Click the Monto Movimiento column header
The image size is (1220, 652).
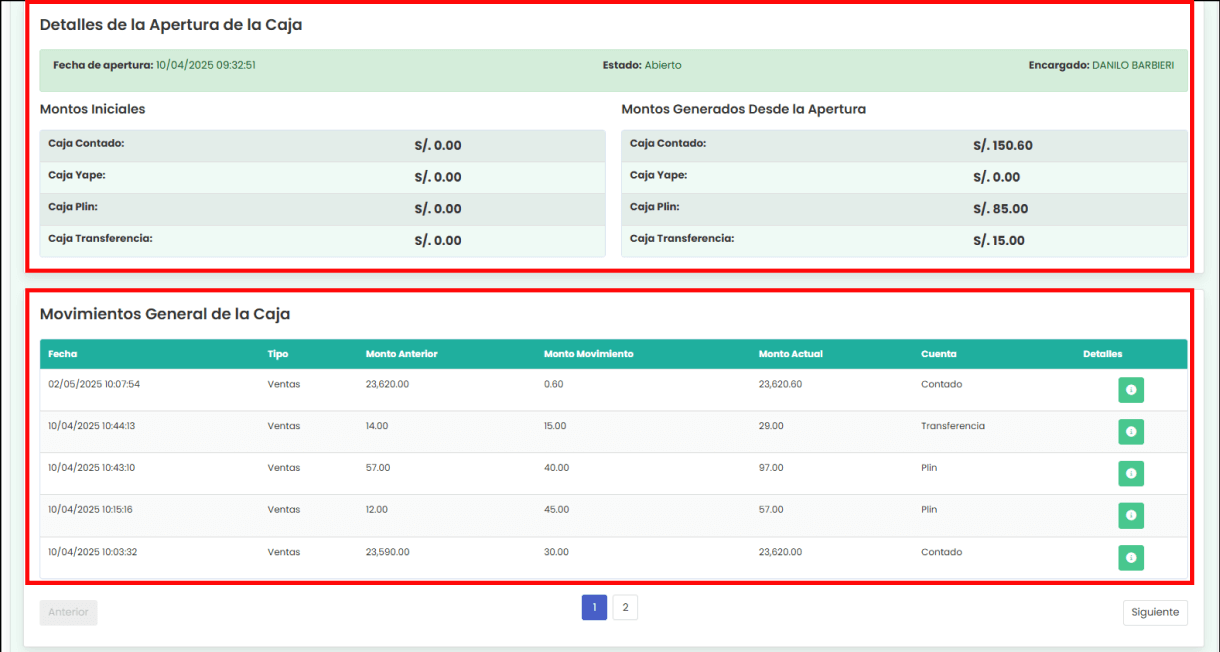[588, 354]
